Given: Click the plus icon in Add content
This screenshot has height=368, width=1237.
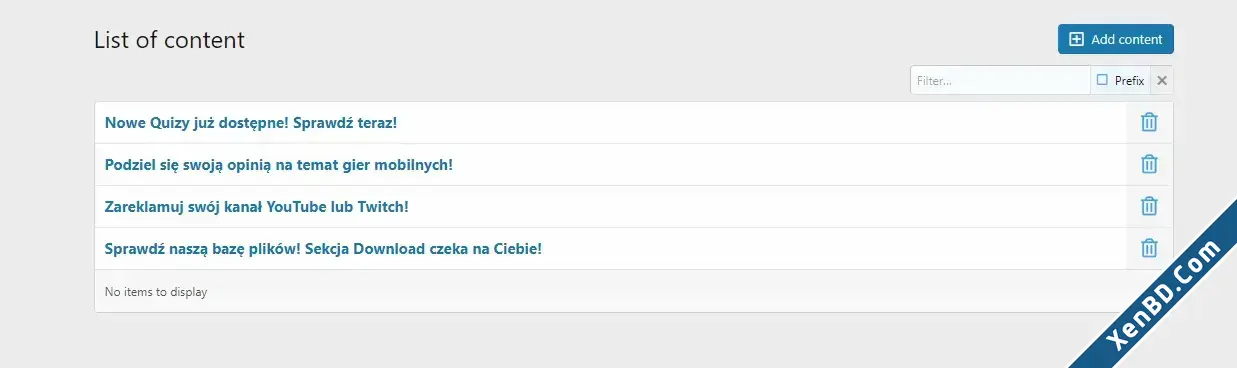Looking at the screenshot, I should (1076, 39).
